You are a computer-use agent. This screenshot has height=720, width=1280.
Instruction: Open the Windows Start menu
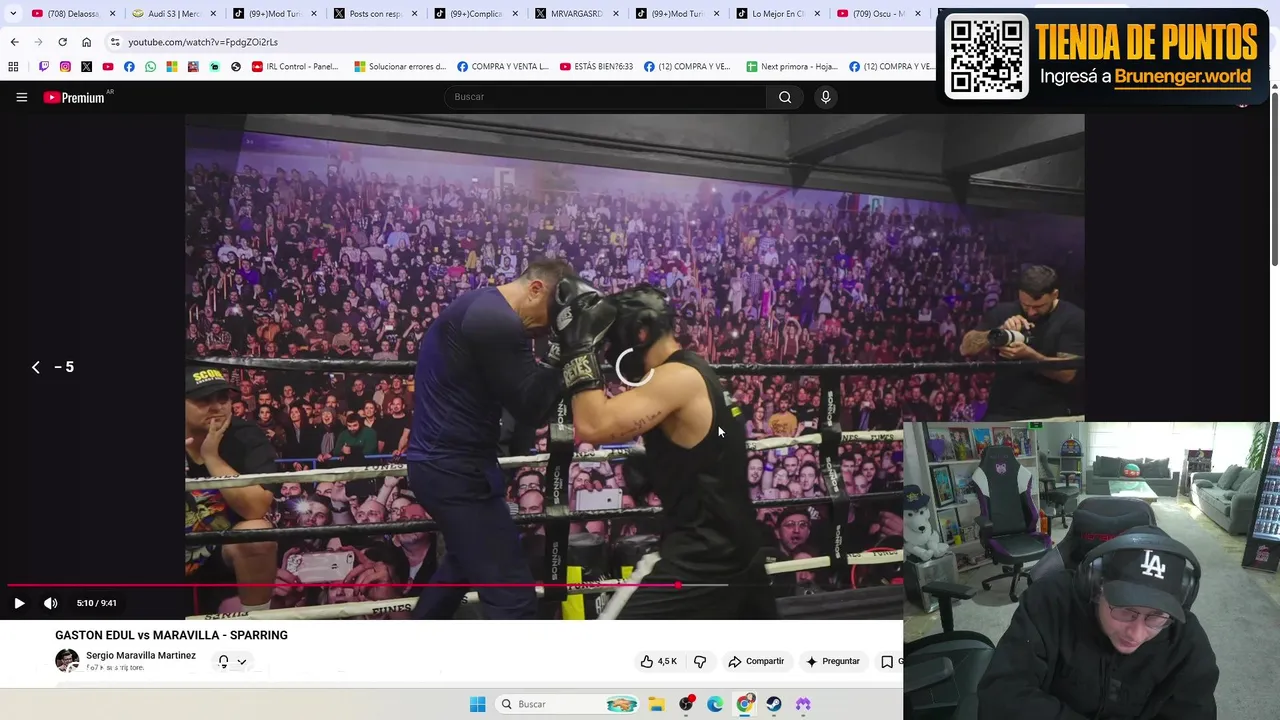click(x=478, y=704)
